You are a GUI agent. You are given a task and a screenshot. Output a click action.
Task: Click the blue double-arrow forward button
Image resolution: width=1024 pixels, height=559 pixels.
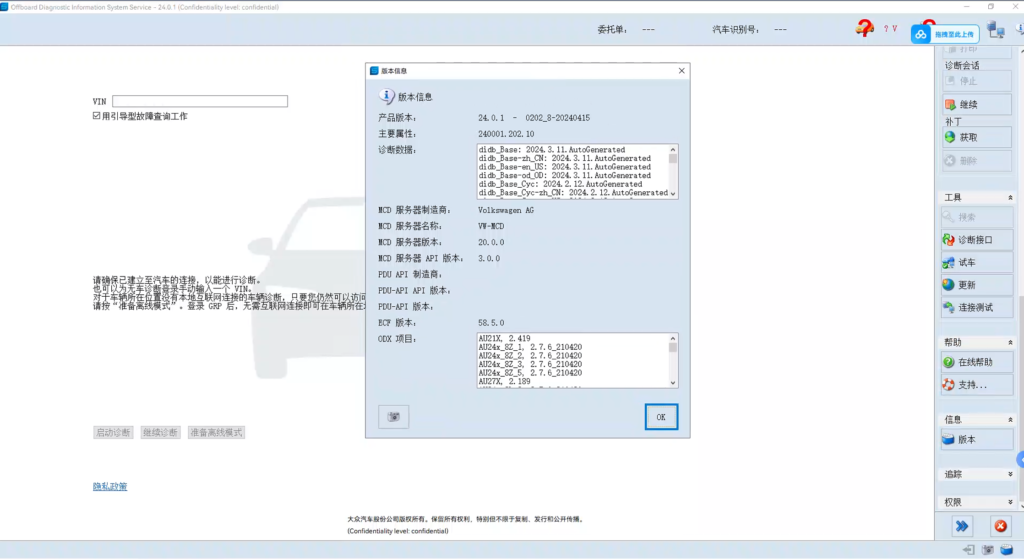[961, 526]
